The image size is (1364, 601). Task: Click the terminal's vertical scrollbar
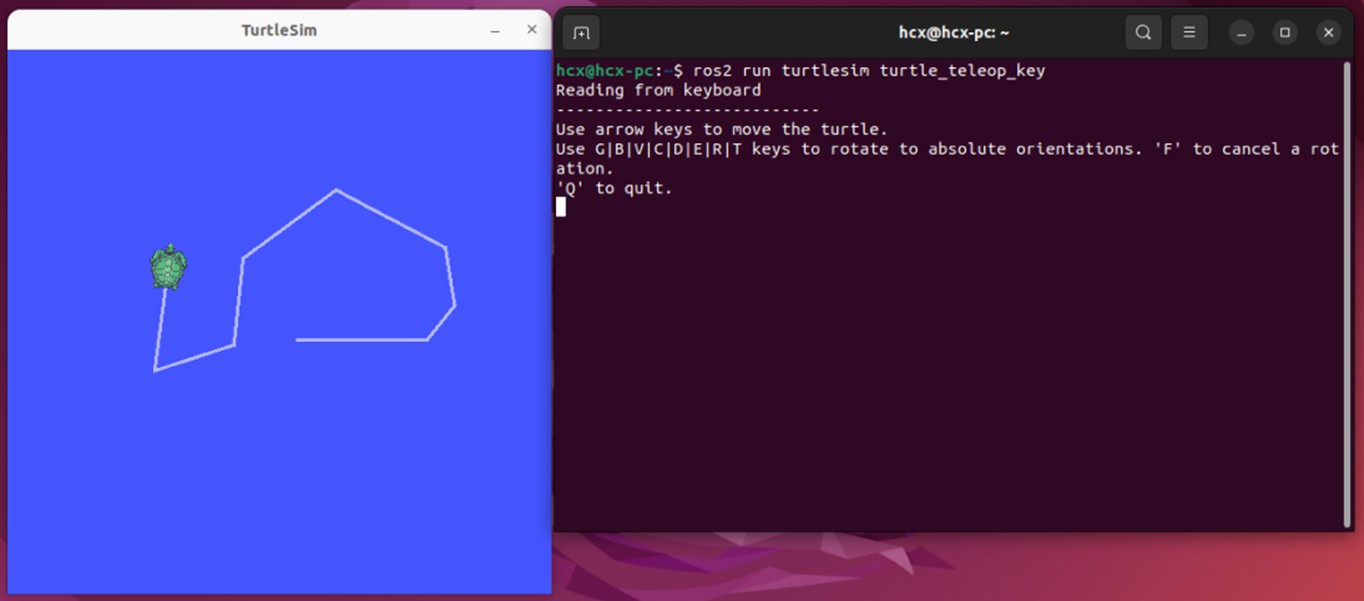pyautogui.click(x=1347, y=290)
